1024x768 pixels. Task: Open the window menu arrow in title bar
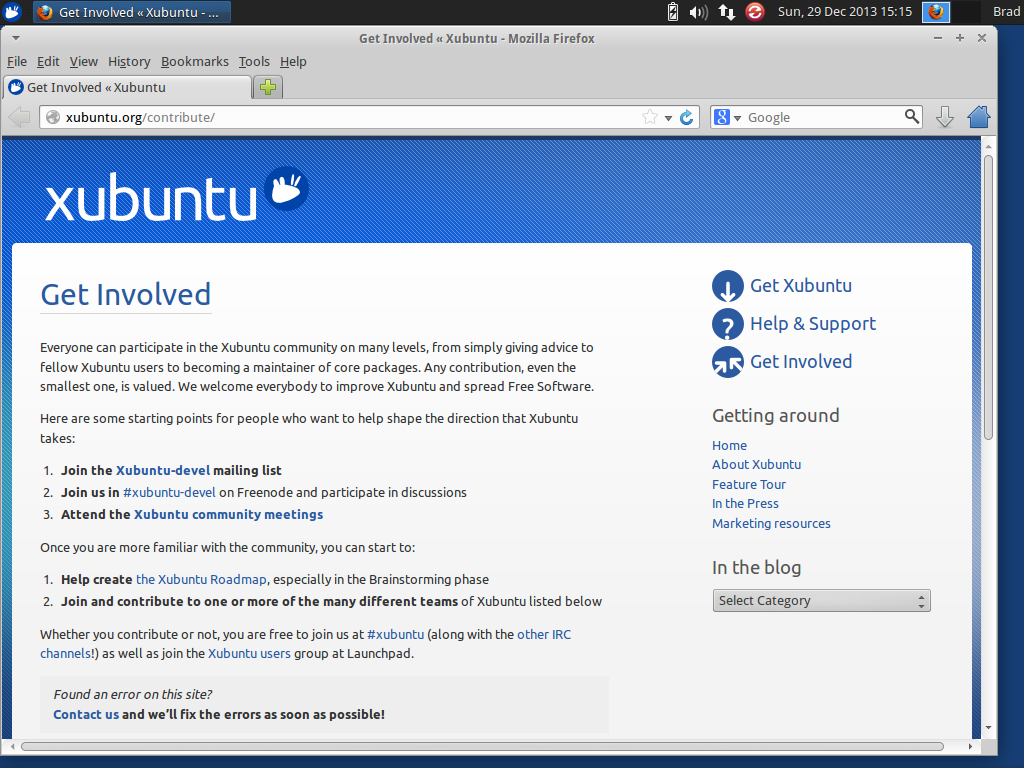click(x=16, y=38)
